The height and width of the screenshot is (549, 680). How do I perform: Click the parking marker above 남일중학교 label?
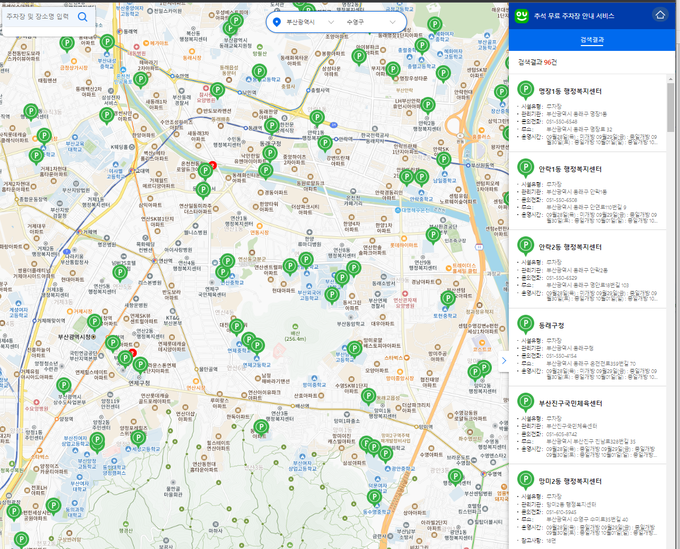443,160
